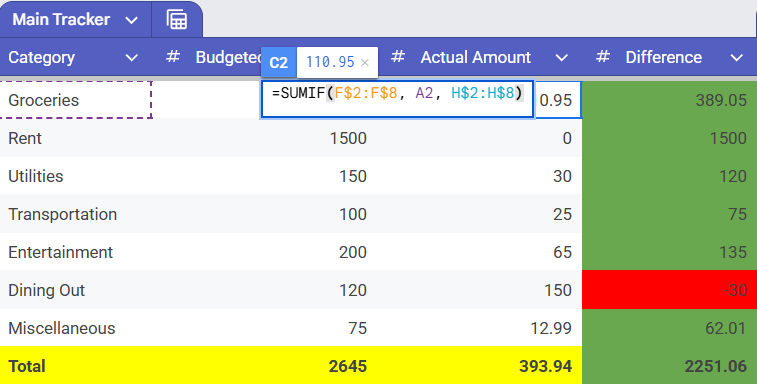757x384 pixels.
Task: Click the Category column header
Action: click(42, 57)
